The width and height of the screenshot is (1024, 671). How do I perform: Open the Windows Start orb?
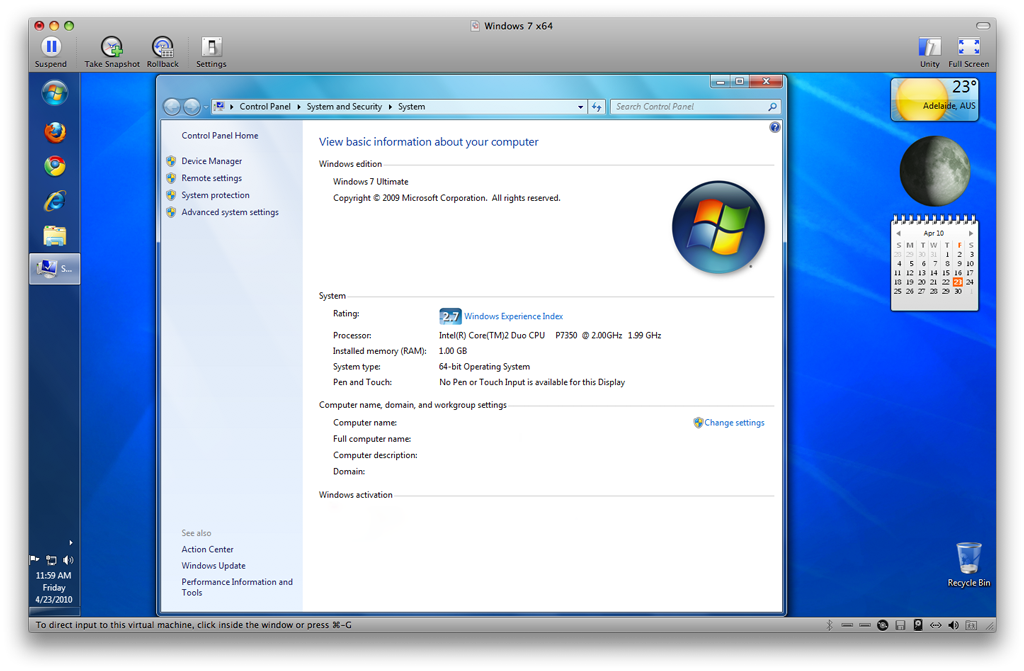[x=55, y=93]
